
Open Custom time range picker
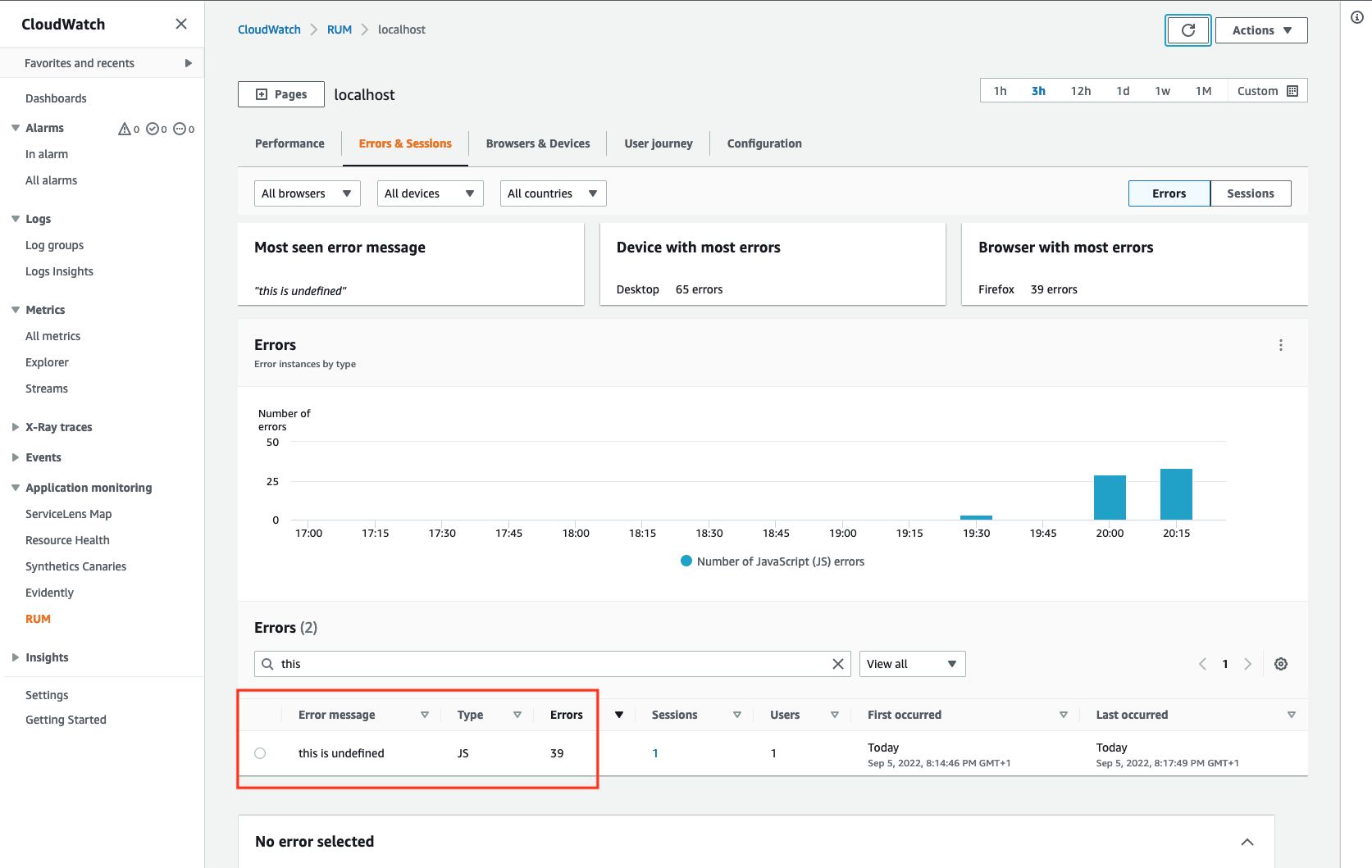click(x=1267, y=91)
